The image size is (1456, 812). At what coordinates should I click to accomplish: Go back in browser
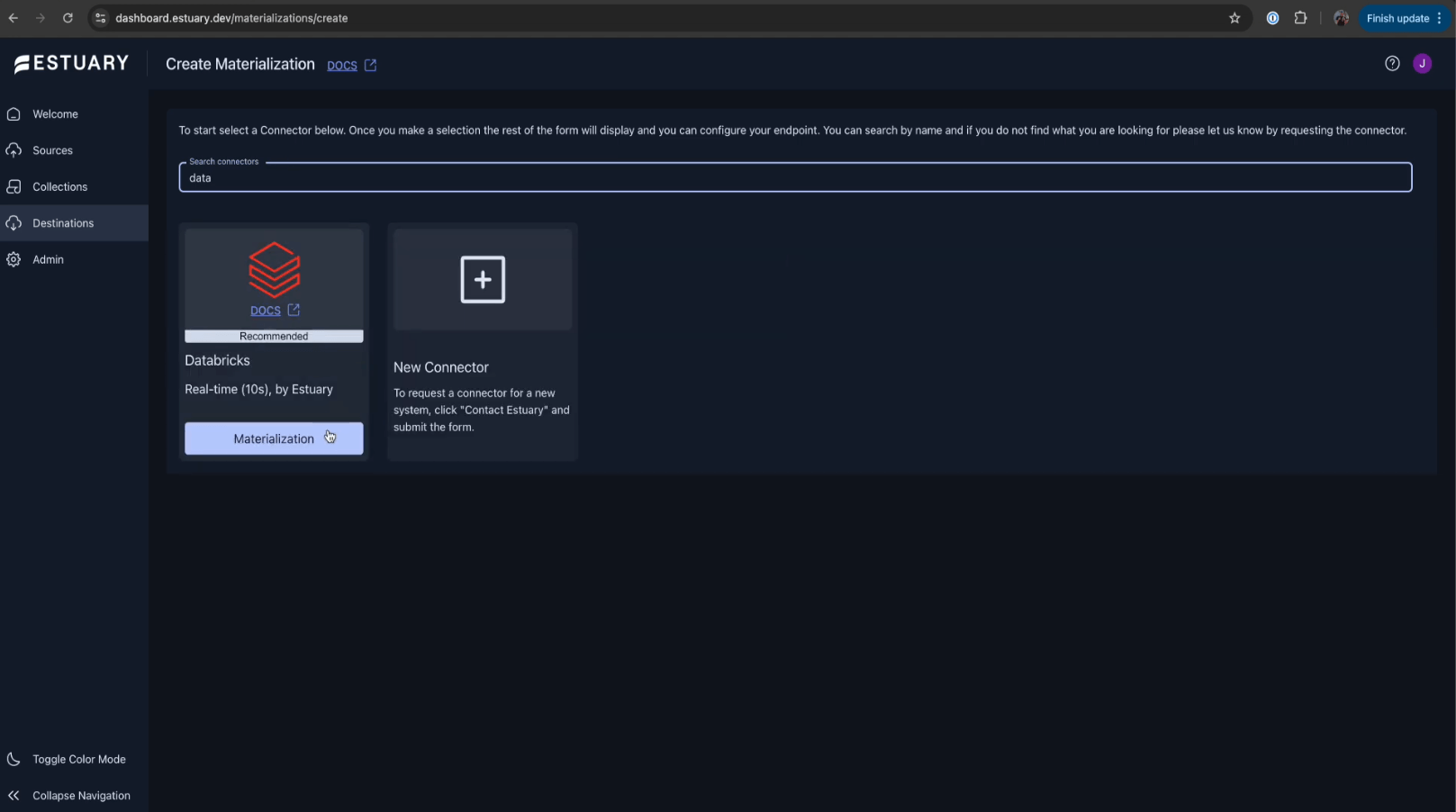[x=14, y=18]
